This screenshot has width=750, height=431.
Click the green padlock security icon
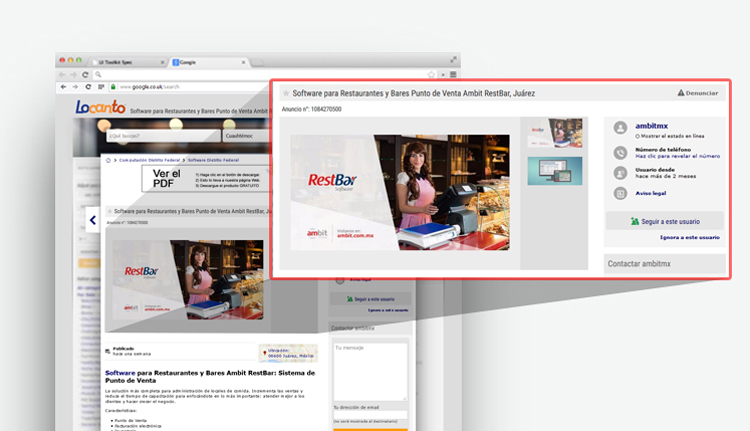coord(113,87)
